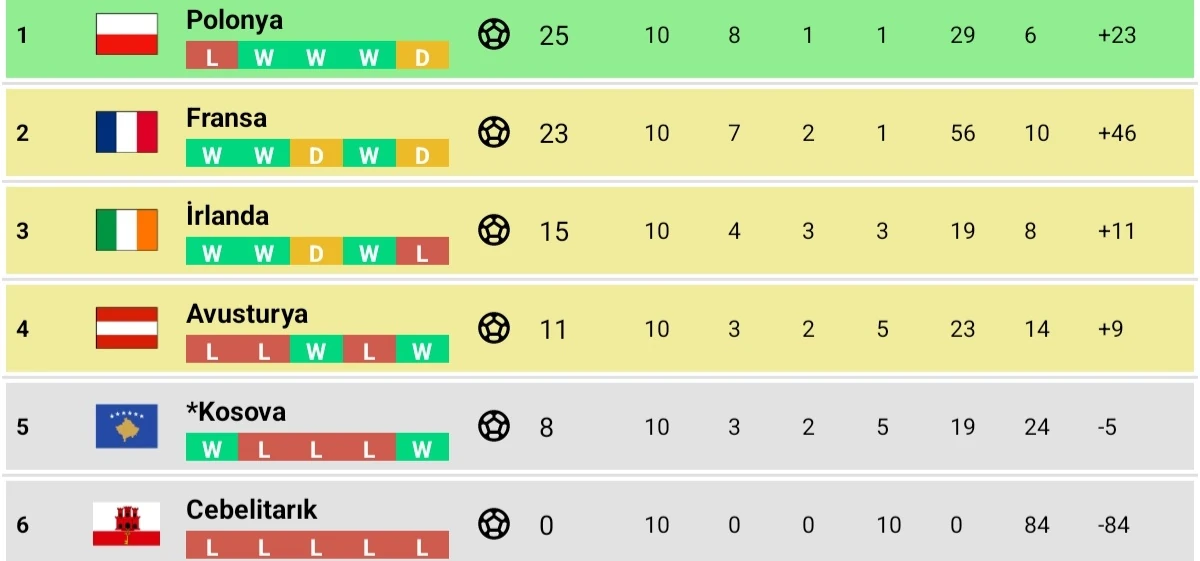Image resolution: width=1200 pixels, height=561 pixels.
Task: Tap the soccer ball icon in Cebelitarık row
Action: pos(494,523)
